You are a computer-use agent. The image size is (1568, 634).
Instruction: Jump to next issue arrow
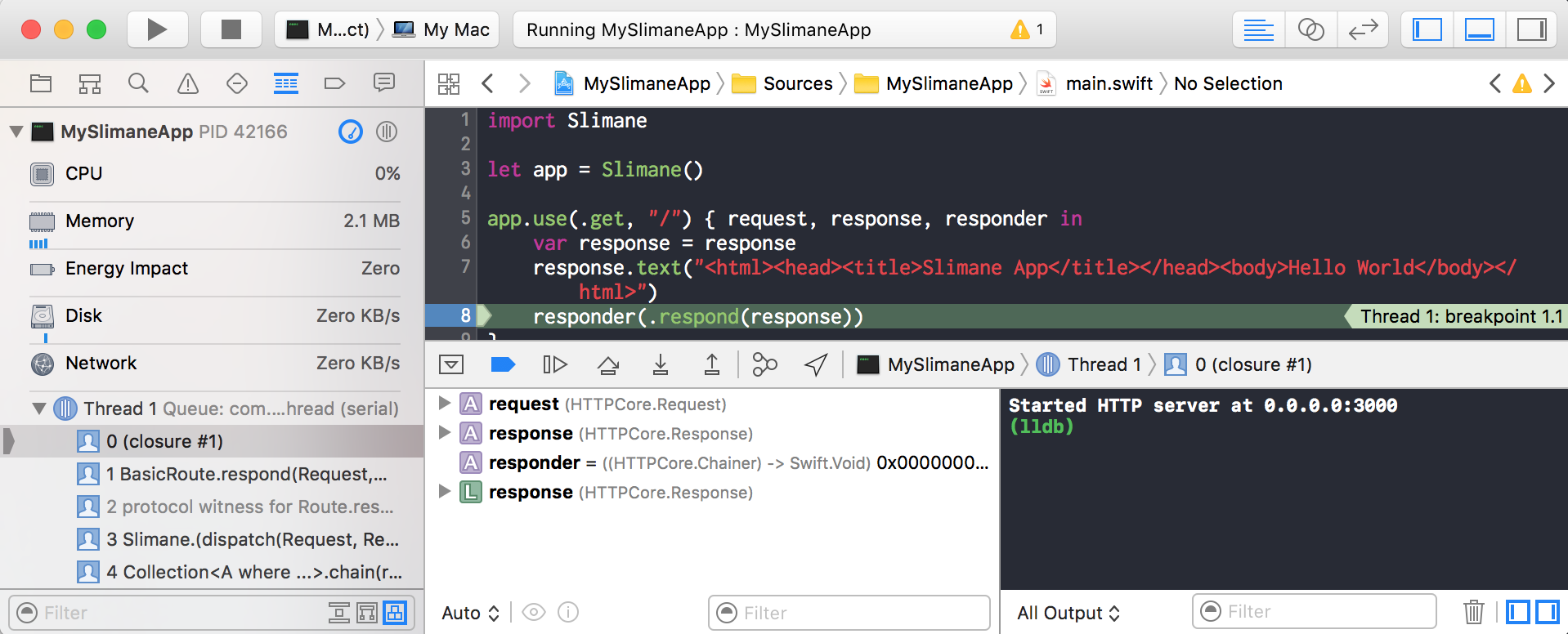1548,83
